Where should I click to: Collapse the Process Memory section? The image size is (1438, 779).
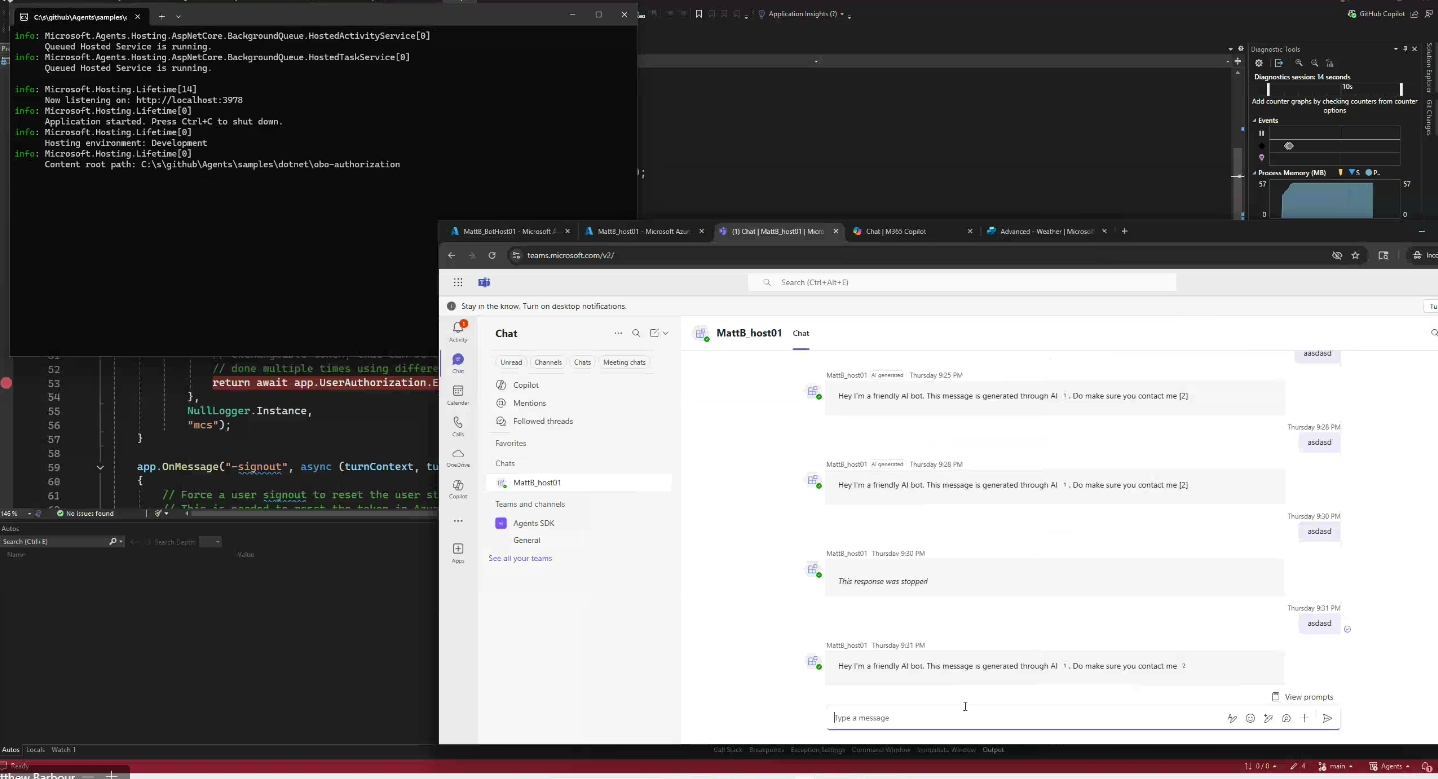click(1255, 173)
